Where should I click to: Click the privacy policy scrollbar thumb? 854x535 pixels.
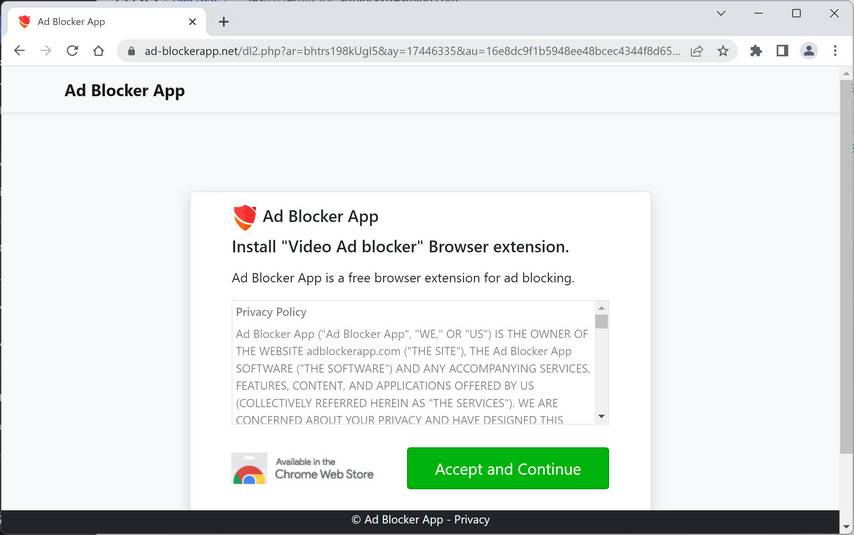601,321
